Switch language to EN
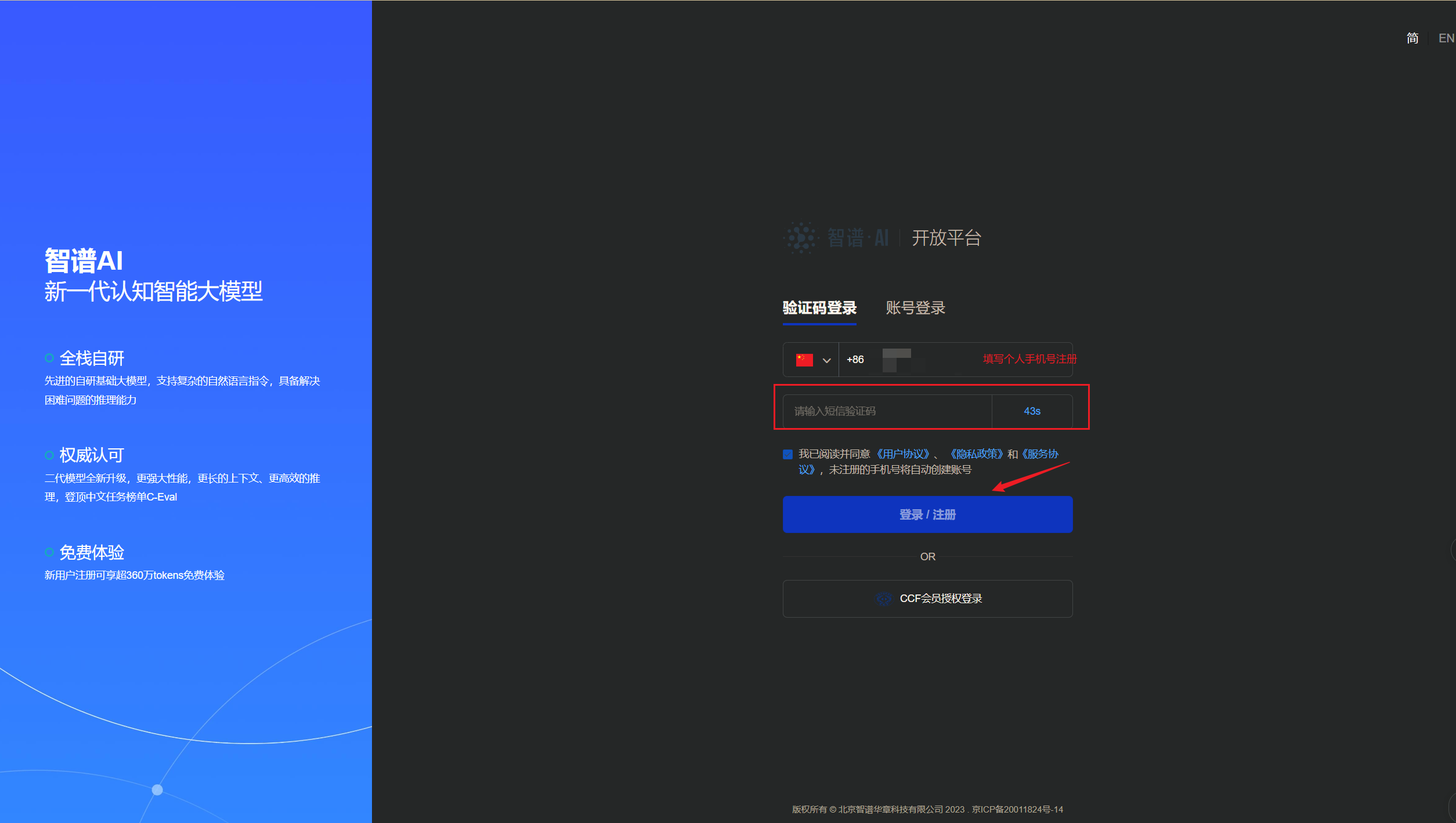 pyautogui.click(x=1446, y=38)
